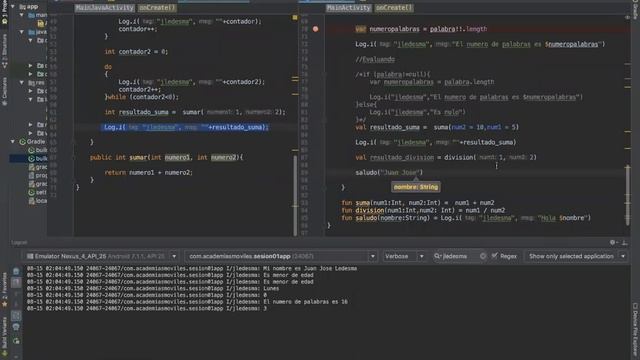
Task: Click the 'fun suma' function definition
Action: click(418, 203)
